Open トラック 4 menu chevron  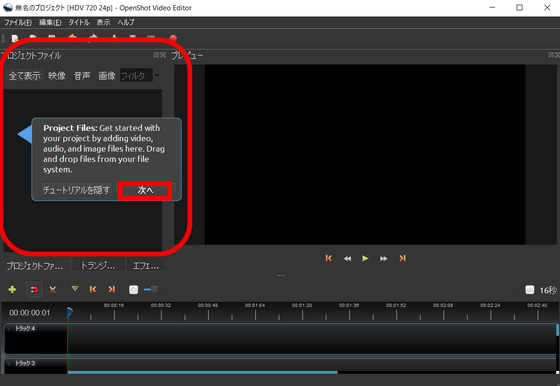pos(9,329)
